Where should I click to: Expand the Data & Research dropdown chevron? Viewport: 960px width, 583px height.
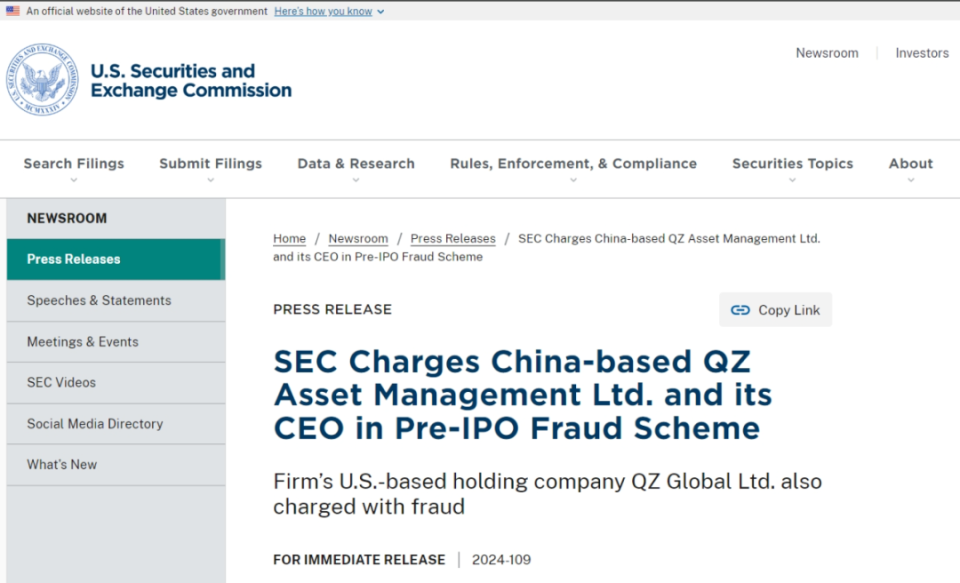355,180
